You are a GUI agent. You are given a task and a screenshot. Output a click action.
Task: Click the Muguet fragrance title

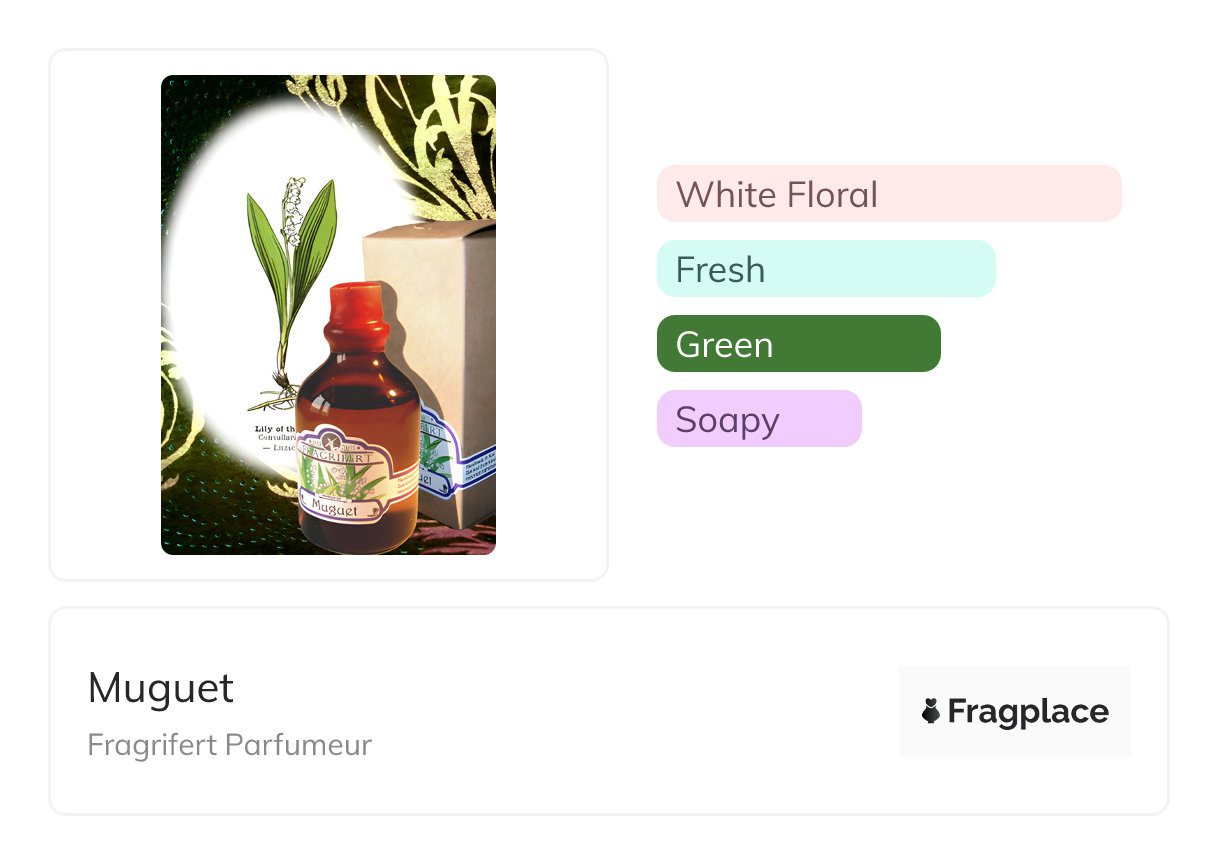click(x=161, y=688)
